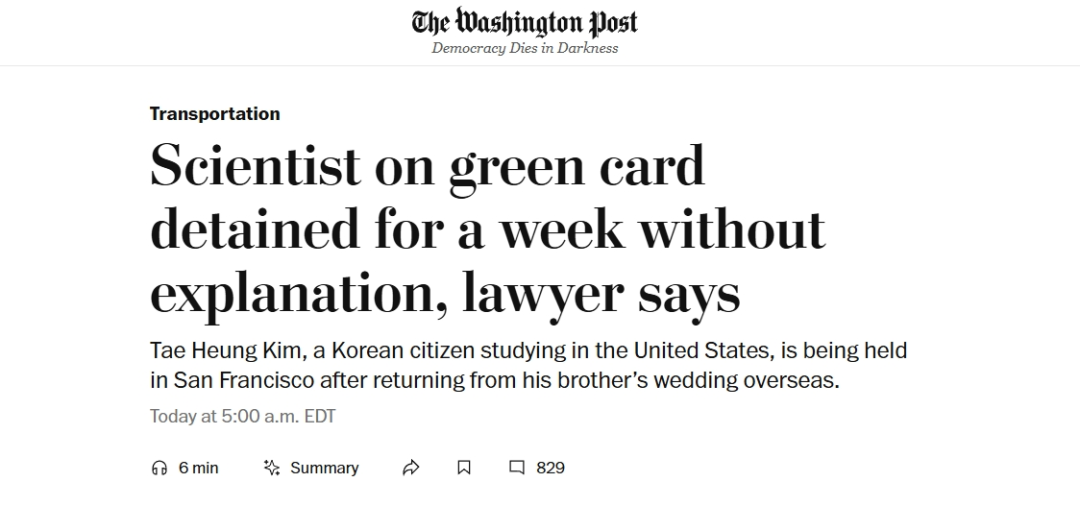Viewport: 1080px width, 506px height.
Task: Select the 6 min audio label
Action: coord(198,468)
